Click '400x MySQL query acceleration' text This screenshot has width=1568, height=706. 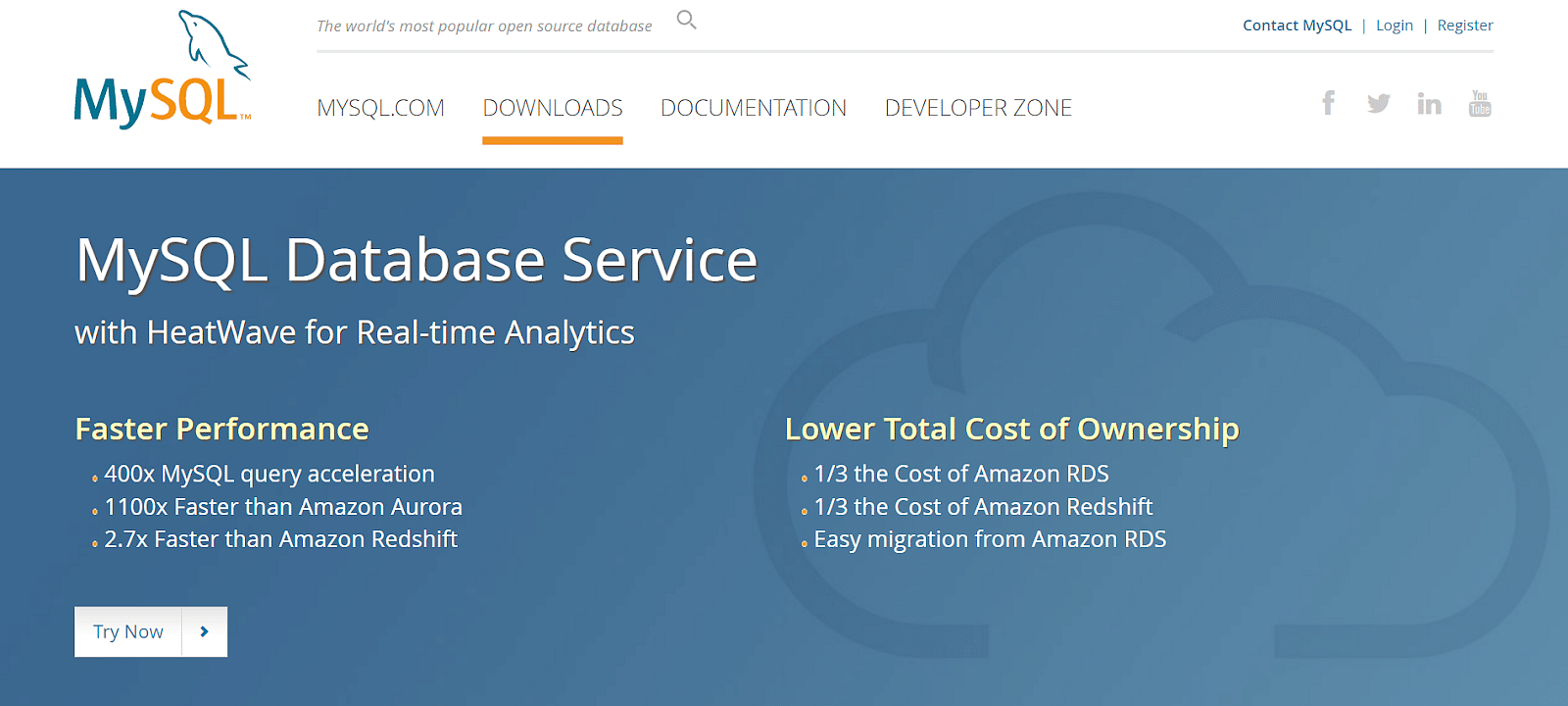pos(269,475)
